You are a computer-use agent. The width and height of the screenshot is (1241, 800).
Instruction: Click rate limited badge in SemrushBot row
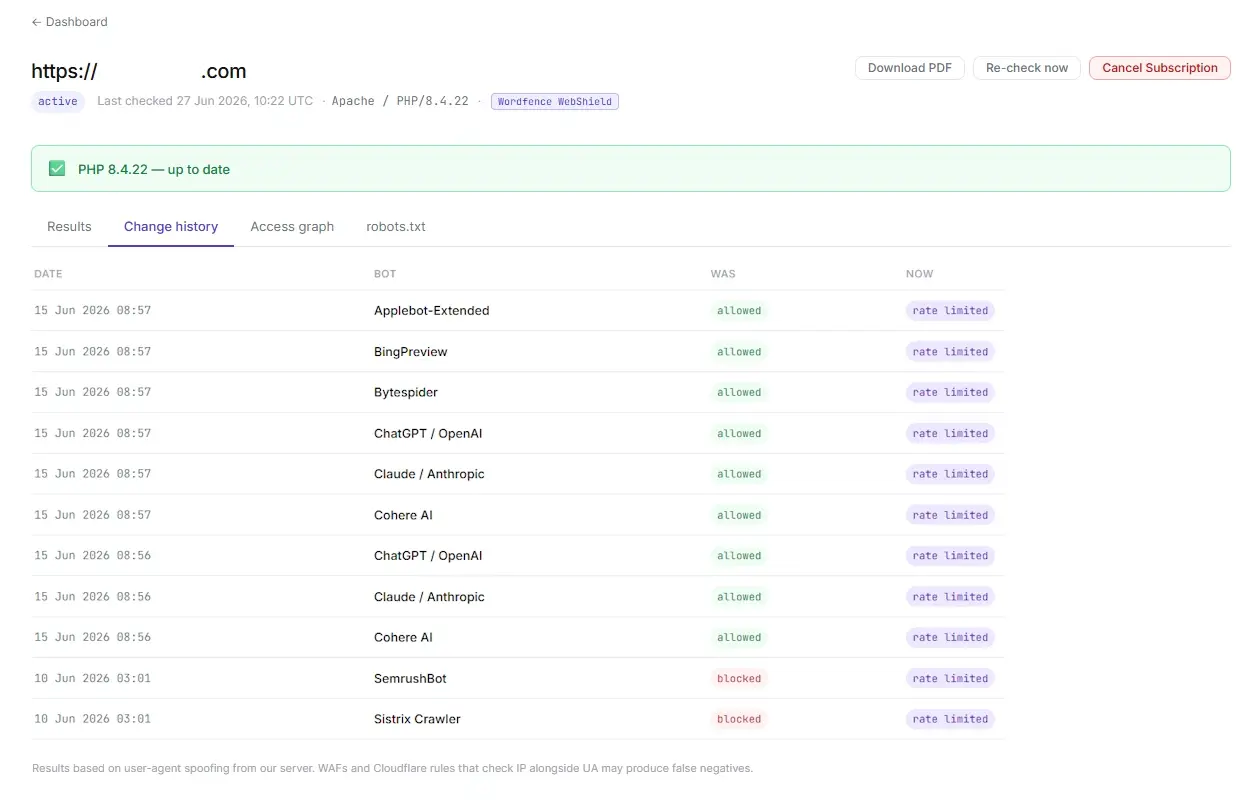950,678
